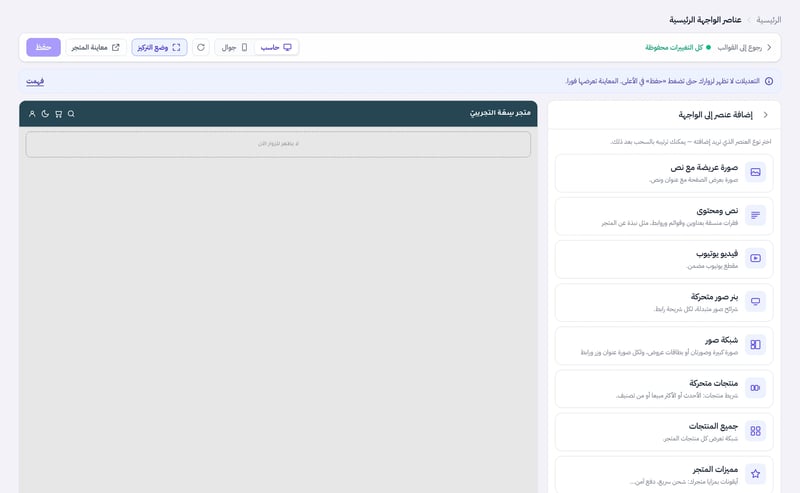Image resolution: width=800 pixels, height=493 pixels.
Task: Click the expand-frame icon in وضع التركيز
Action: tap(177, 47)
